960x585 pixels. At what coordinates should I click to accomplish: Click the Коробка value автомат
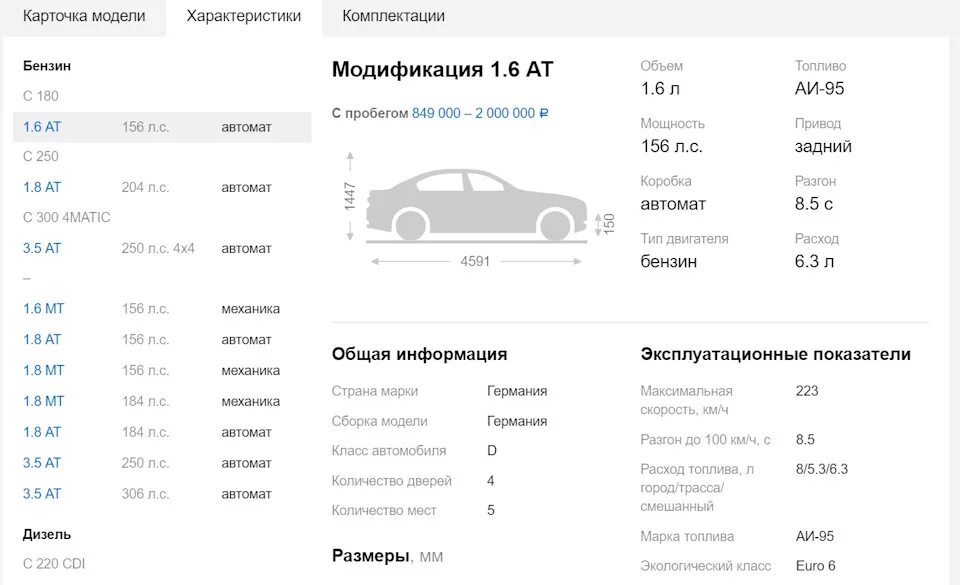pyautogui.click(x=673, y=204)
